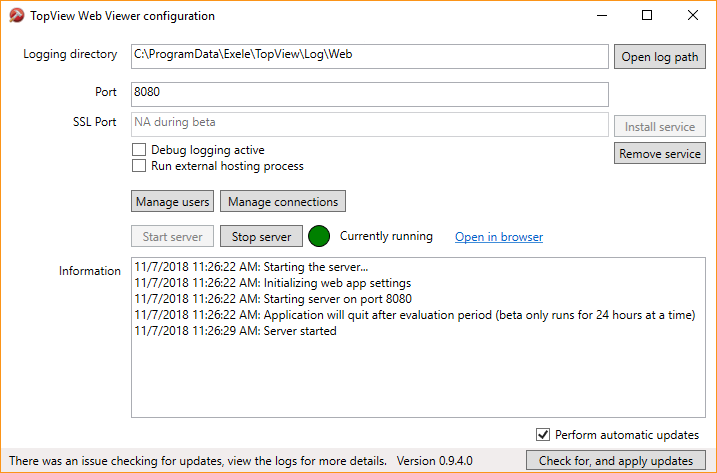Click inside the Port 8080 field

click(x=369, y=94)
